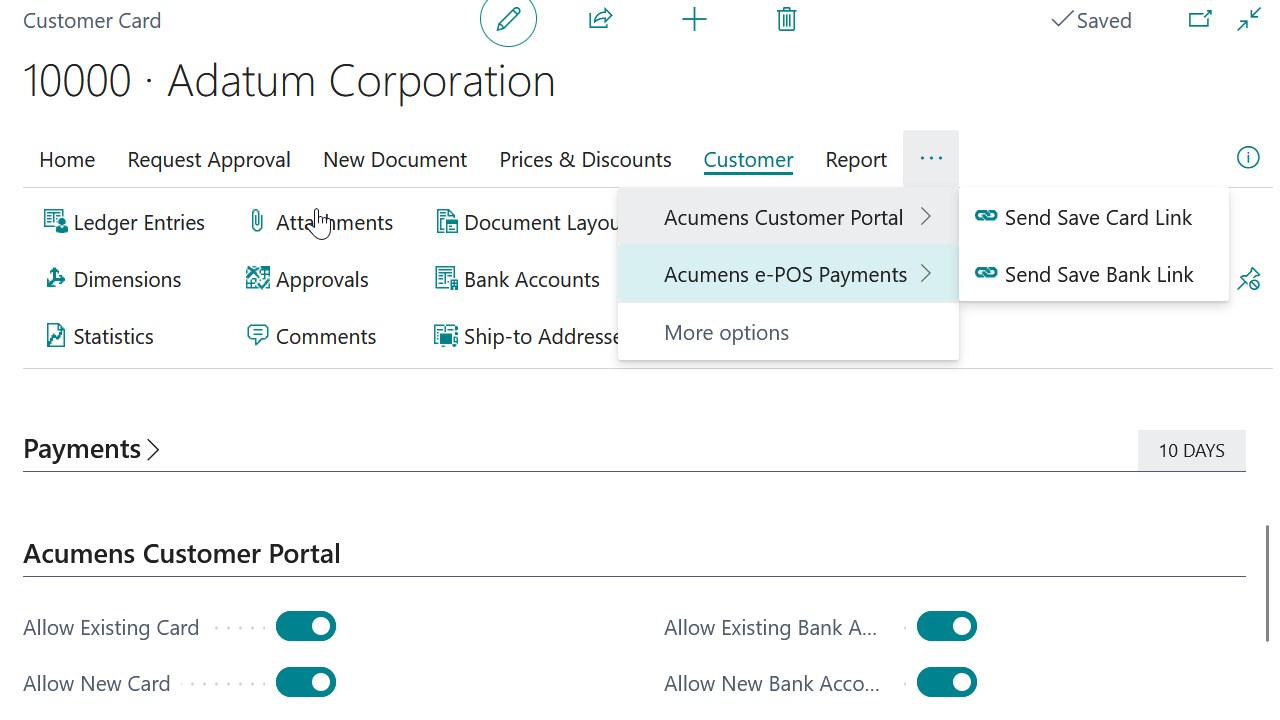The height and width of the screenshot is (720, 1280).
Task: Open the Prices & Discounts menu
Action: pyautogui.click(x=585, y=159)
